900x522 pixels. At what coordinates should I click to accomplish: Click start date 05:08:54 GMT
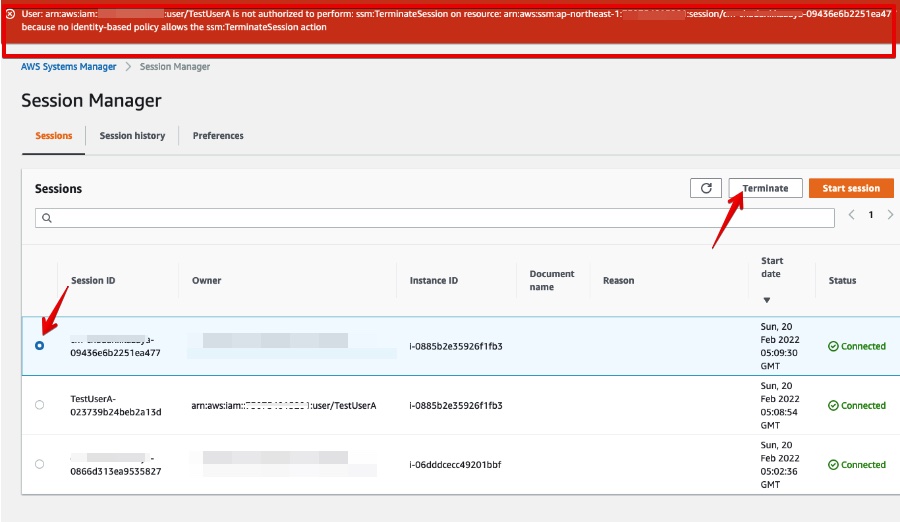[779, 405]
